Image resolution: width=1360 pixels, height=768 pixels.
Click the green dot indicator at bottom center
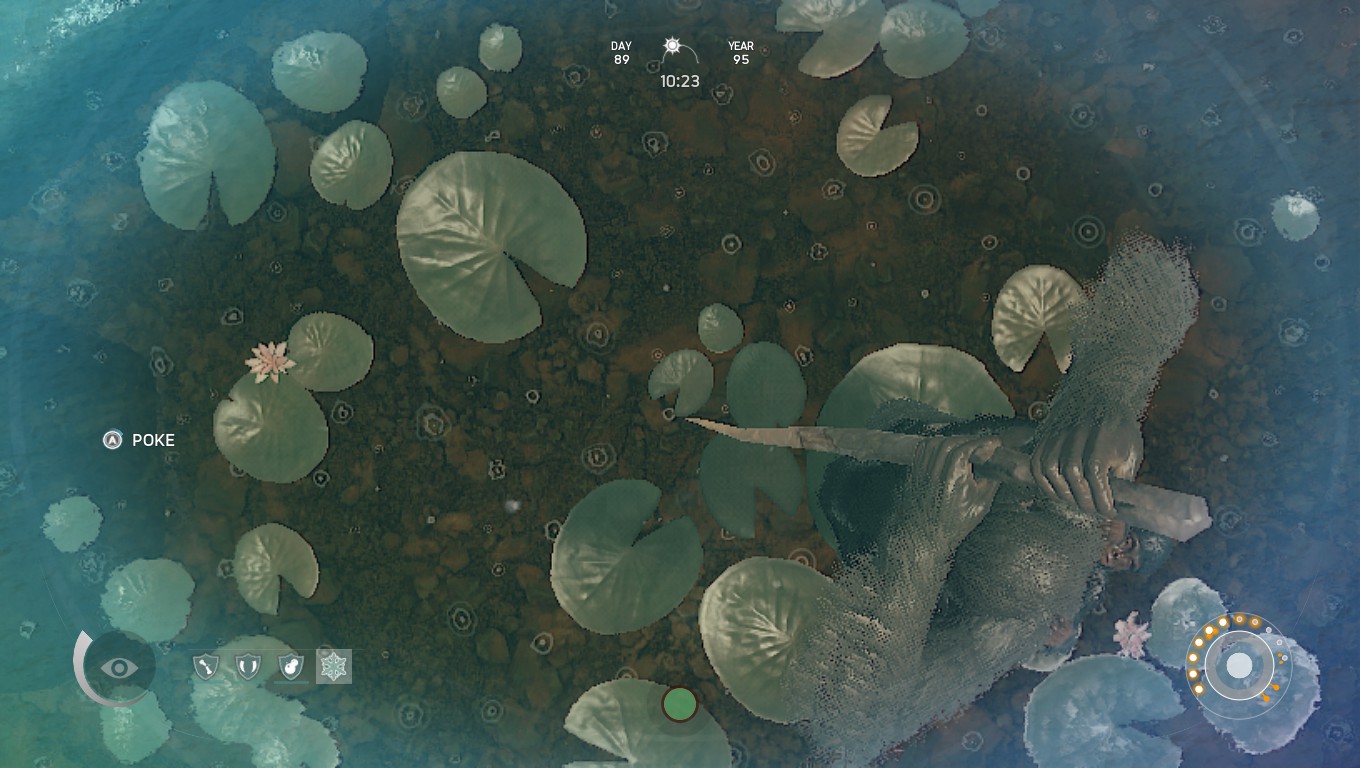pyautogui.click(x=680, y=704)
